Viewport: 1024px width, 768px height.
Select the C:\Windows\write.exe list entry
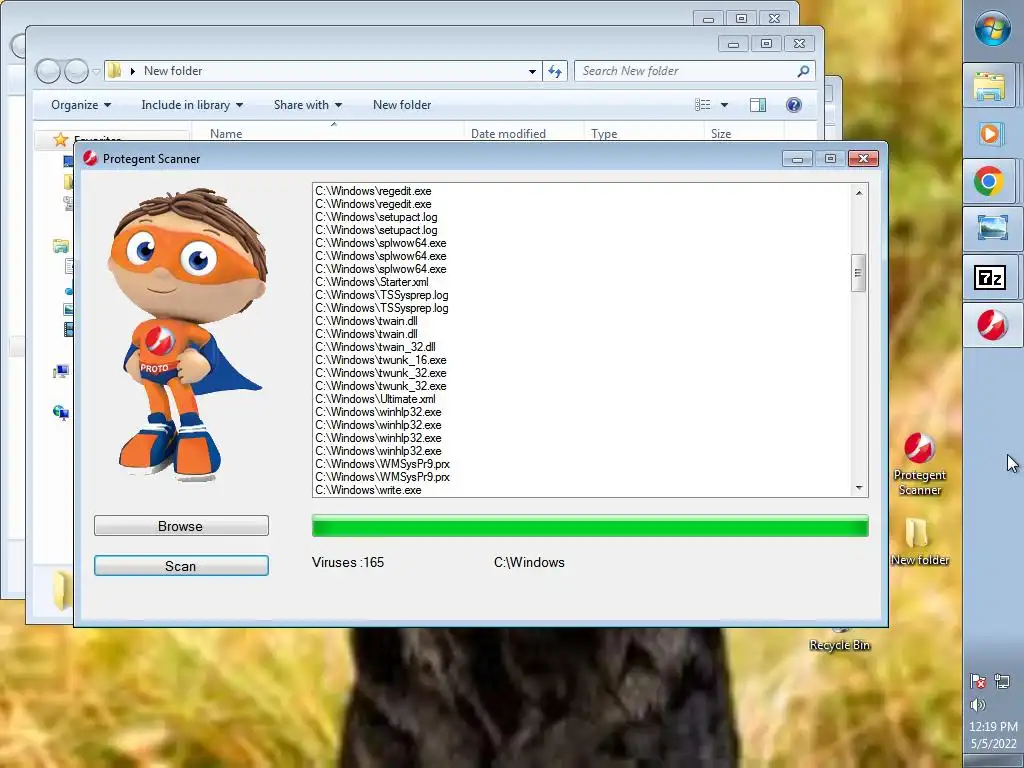pos(368,490)
